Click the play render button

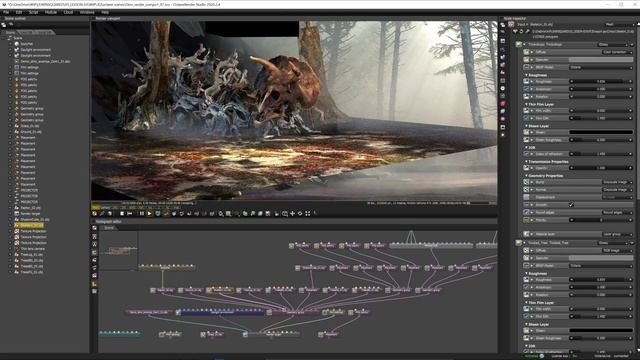pos(149,213)
